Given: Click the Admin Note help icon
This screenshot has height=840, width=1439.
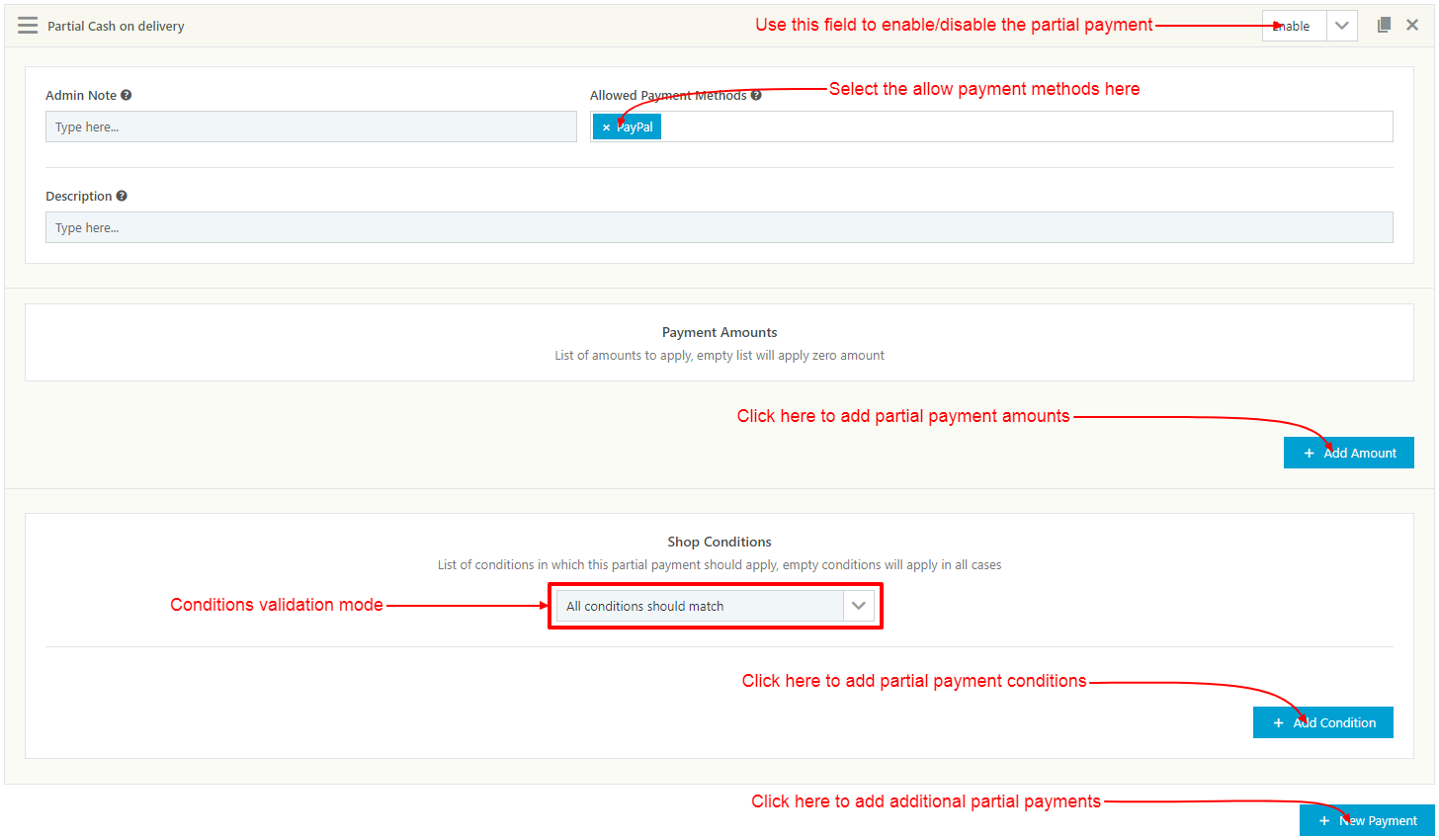Looking at the screenshot, I should click(x=127, y=95).
